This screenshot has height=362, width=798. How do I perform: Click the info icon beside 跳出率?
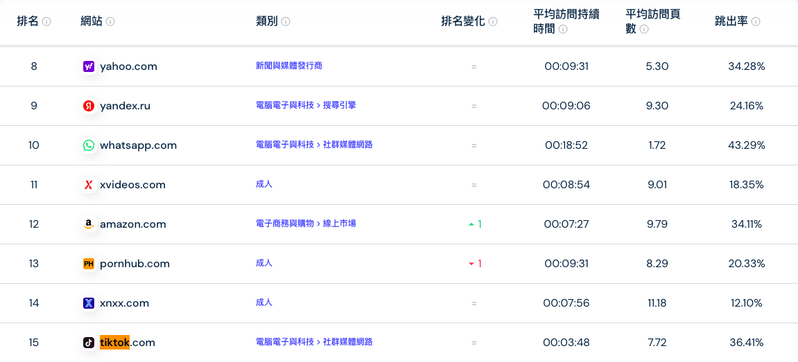756,21
